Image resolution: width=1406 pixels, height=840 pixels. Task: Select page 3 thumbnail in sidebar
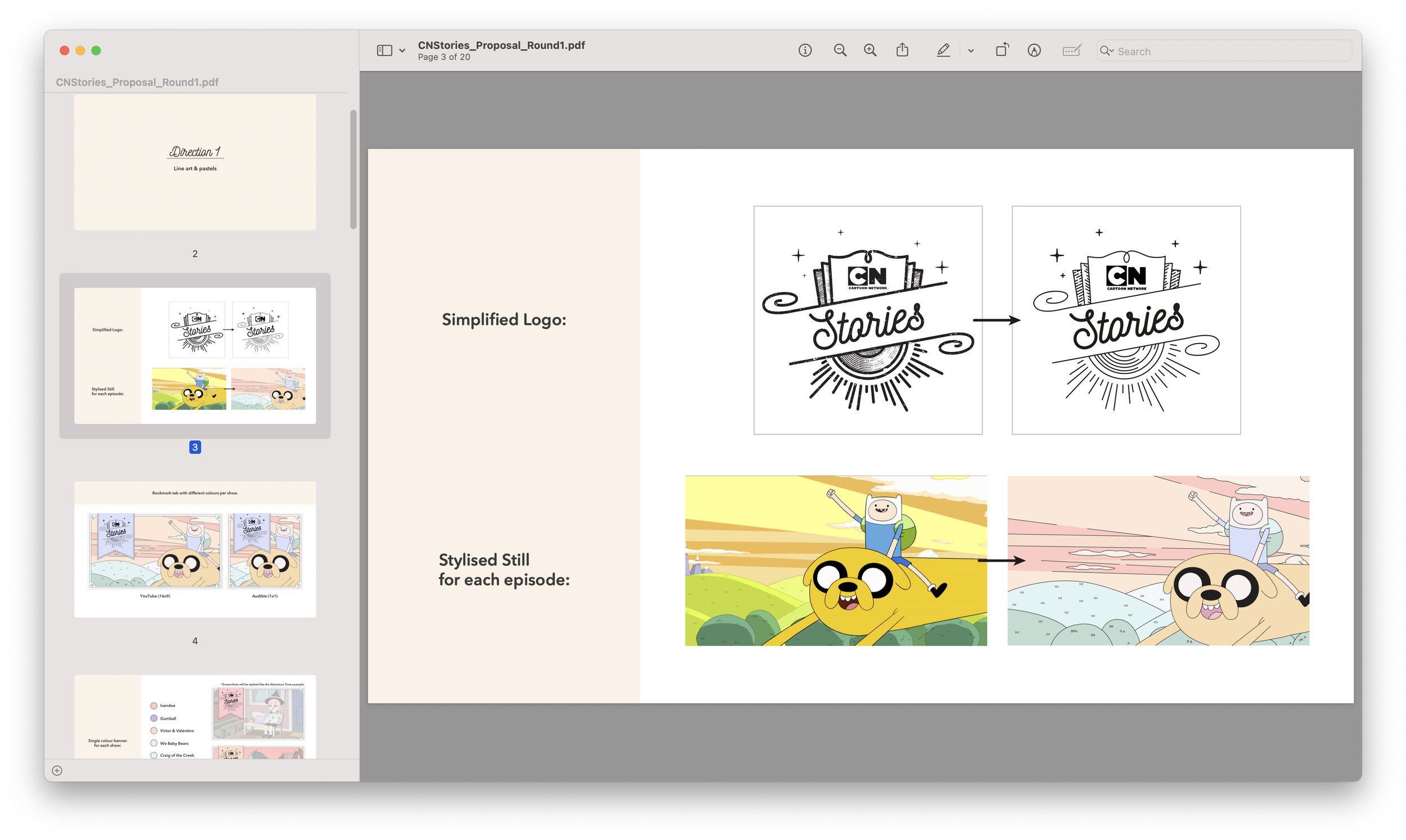[195, 355]
